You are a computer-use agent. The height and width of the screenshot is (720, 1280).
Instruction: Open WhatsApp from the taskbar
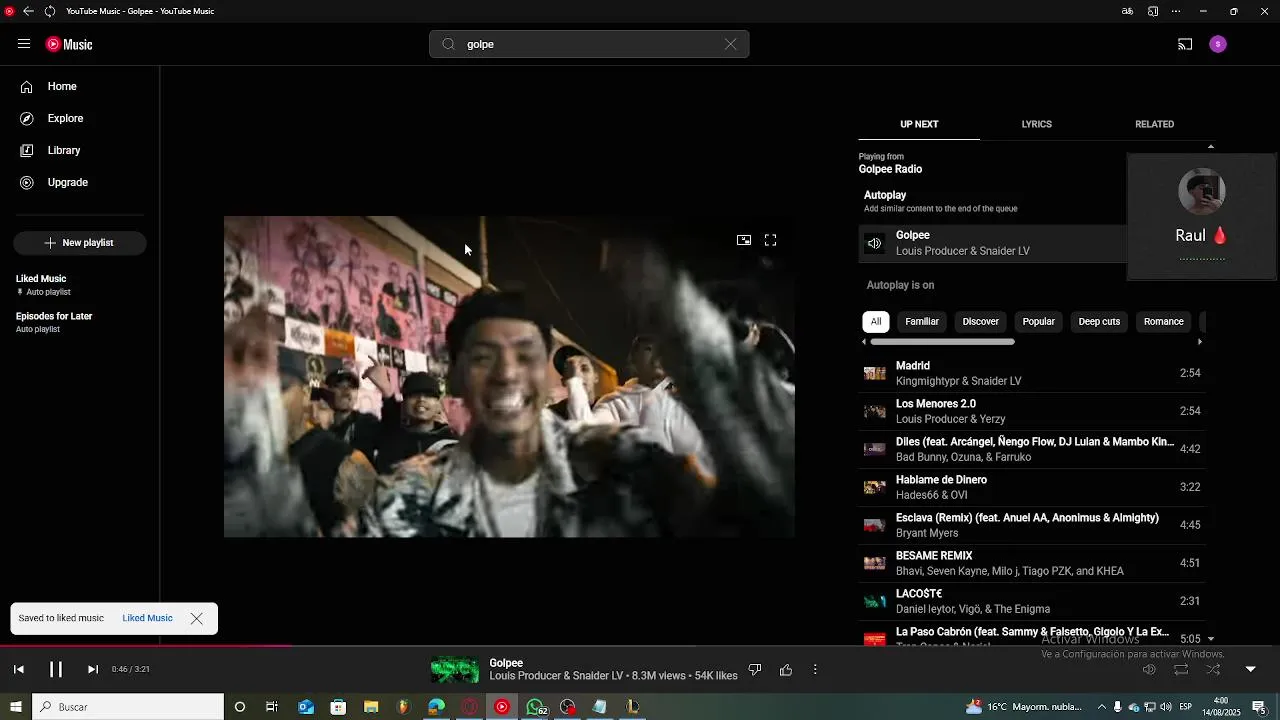[535, 707]
